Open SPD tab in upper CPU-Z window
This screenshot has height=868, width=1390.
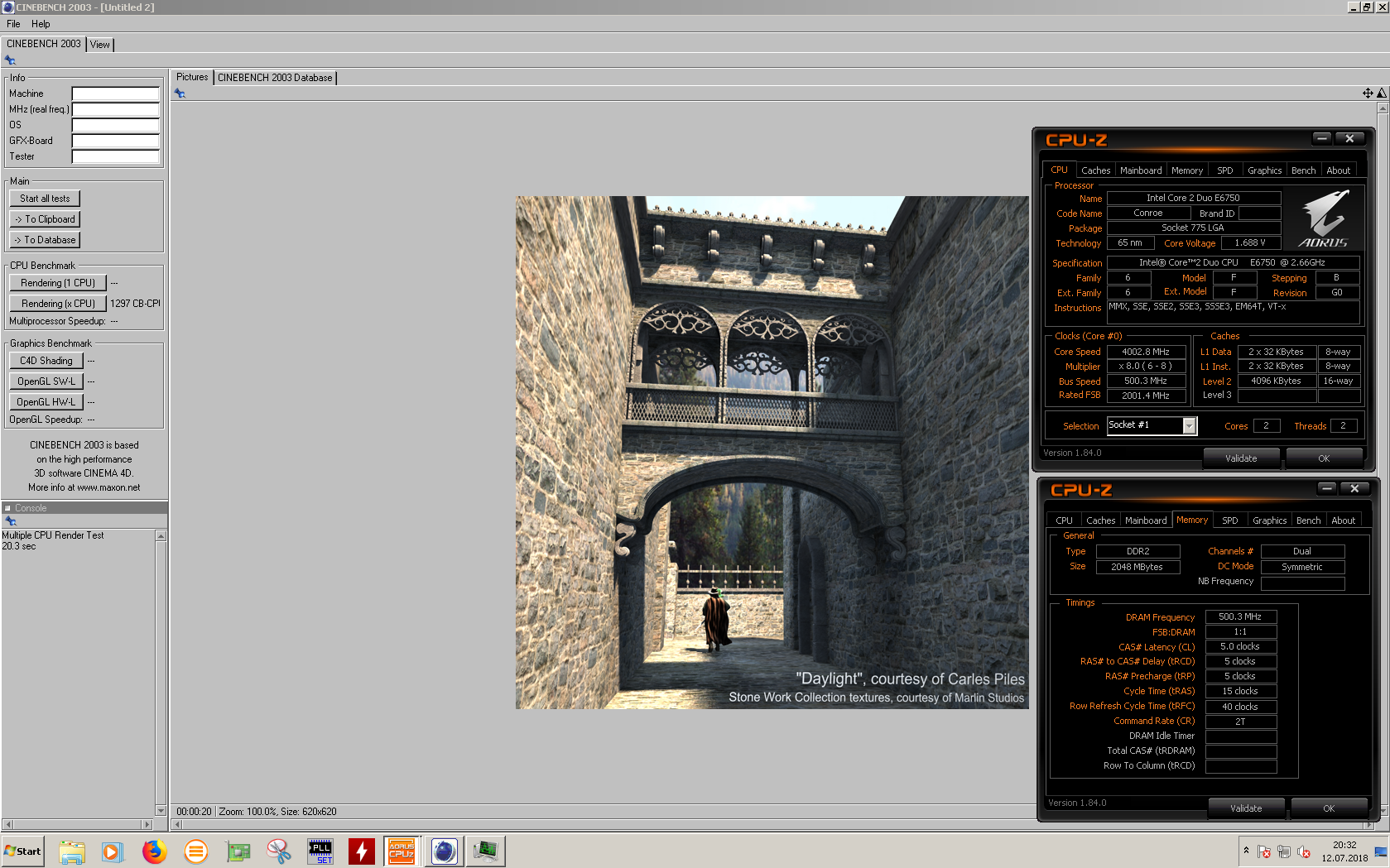tap(1225, 170)
